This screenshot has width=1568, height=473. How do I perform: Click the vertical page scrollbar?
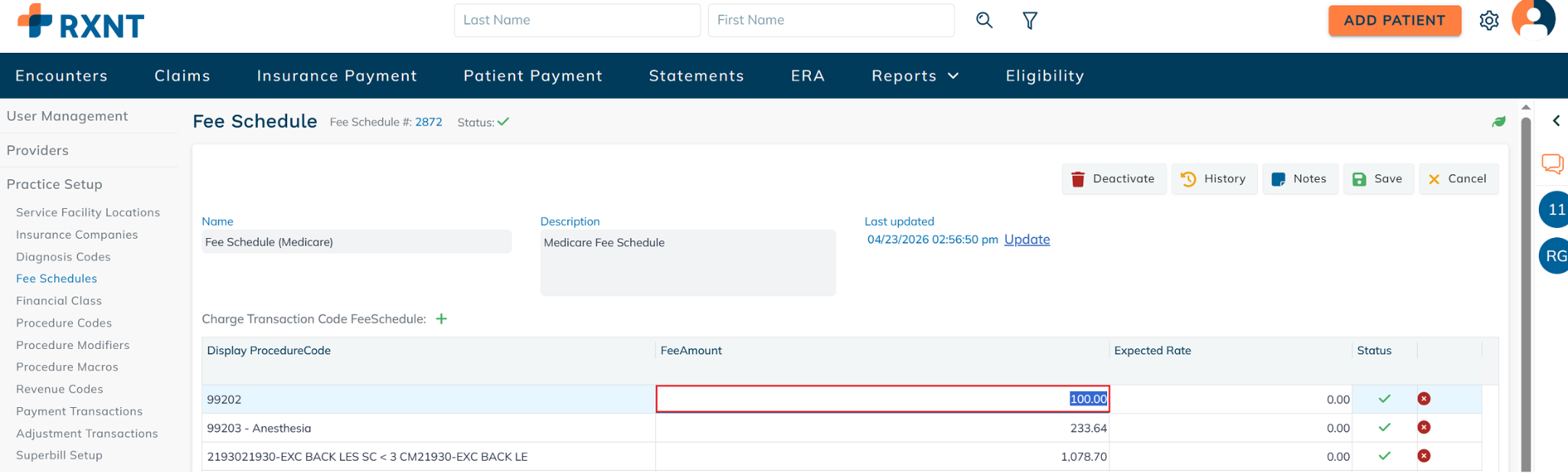tap(1525, 291)
